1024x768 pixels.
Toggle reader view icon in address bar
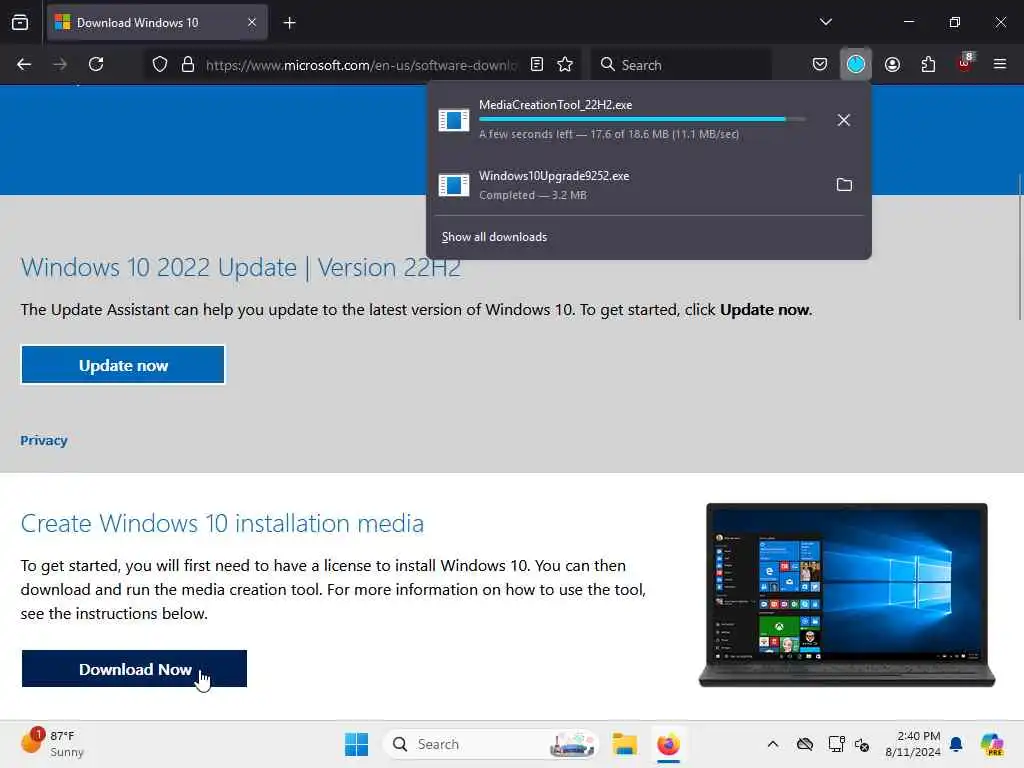click(x=537, y=64)
